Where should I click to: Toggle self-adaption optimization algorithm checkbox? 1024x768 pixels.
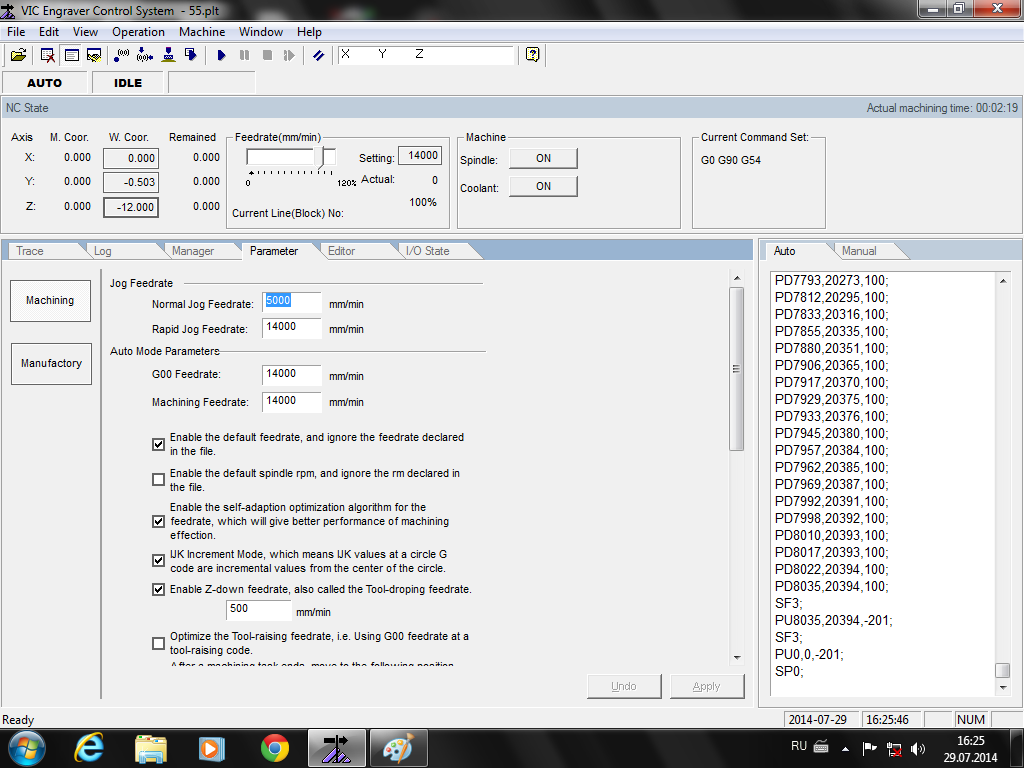point(158,521)
